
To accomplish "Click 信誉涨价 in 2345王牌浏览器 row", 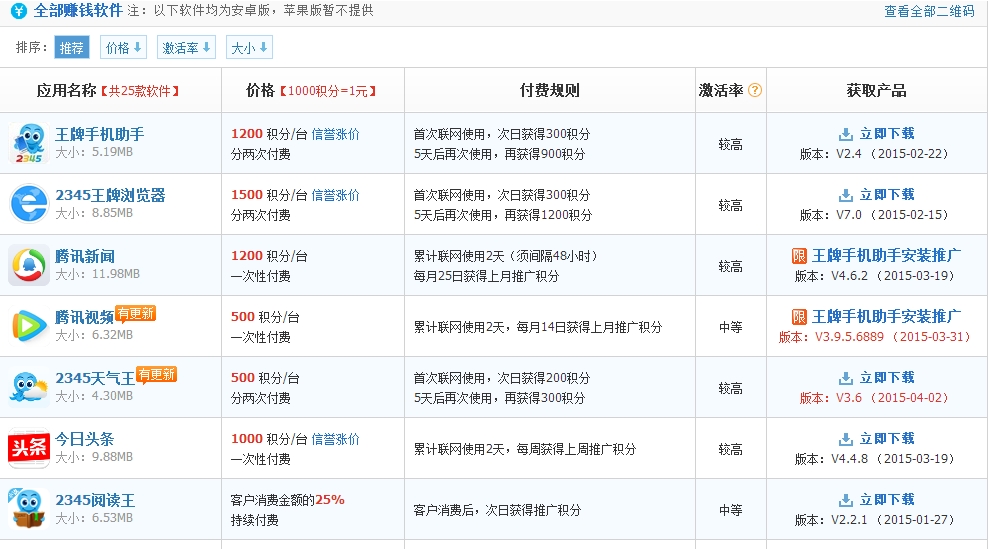I will click(x=336, y=195).
